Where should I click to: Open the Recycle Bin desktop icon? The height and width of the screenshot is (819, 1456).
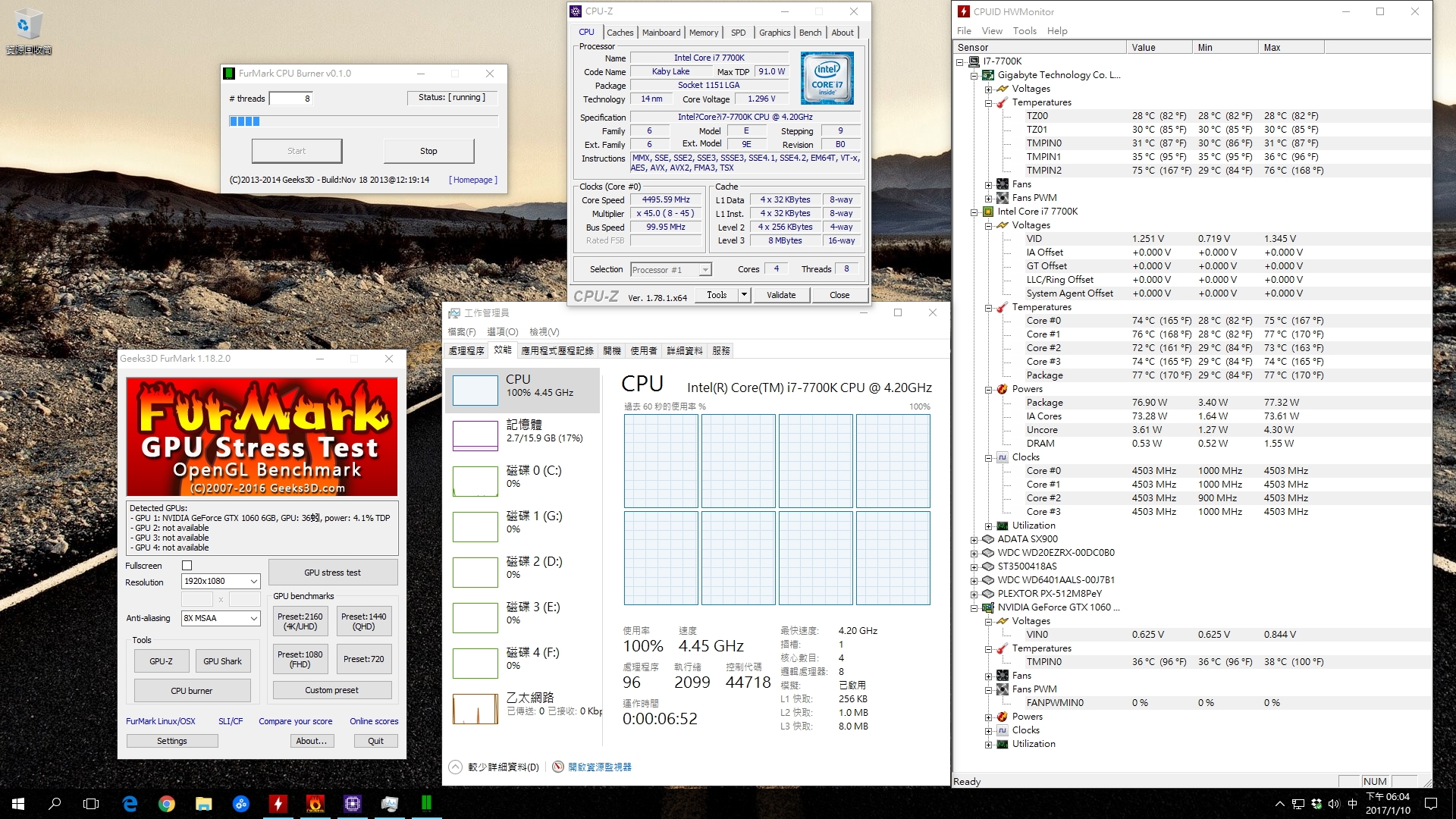click(x=29, y=32)
